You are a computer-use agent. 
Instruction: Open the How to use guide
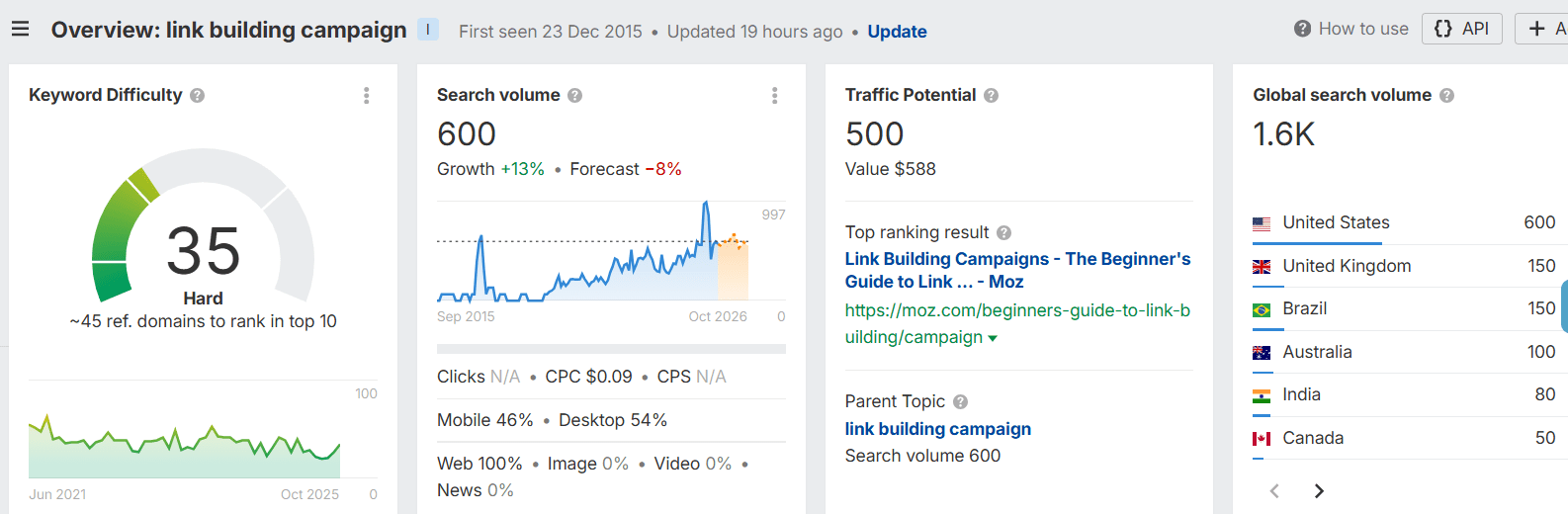1351,29
